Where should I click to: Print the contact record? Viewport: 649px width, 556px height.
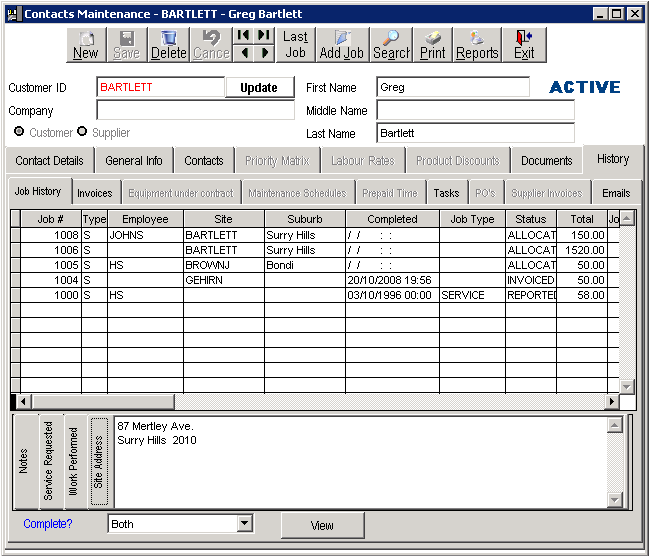pyautogui.click(x=432, y=45)
